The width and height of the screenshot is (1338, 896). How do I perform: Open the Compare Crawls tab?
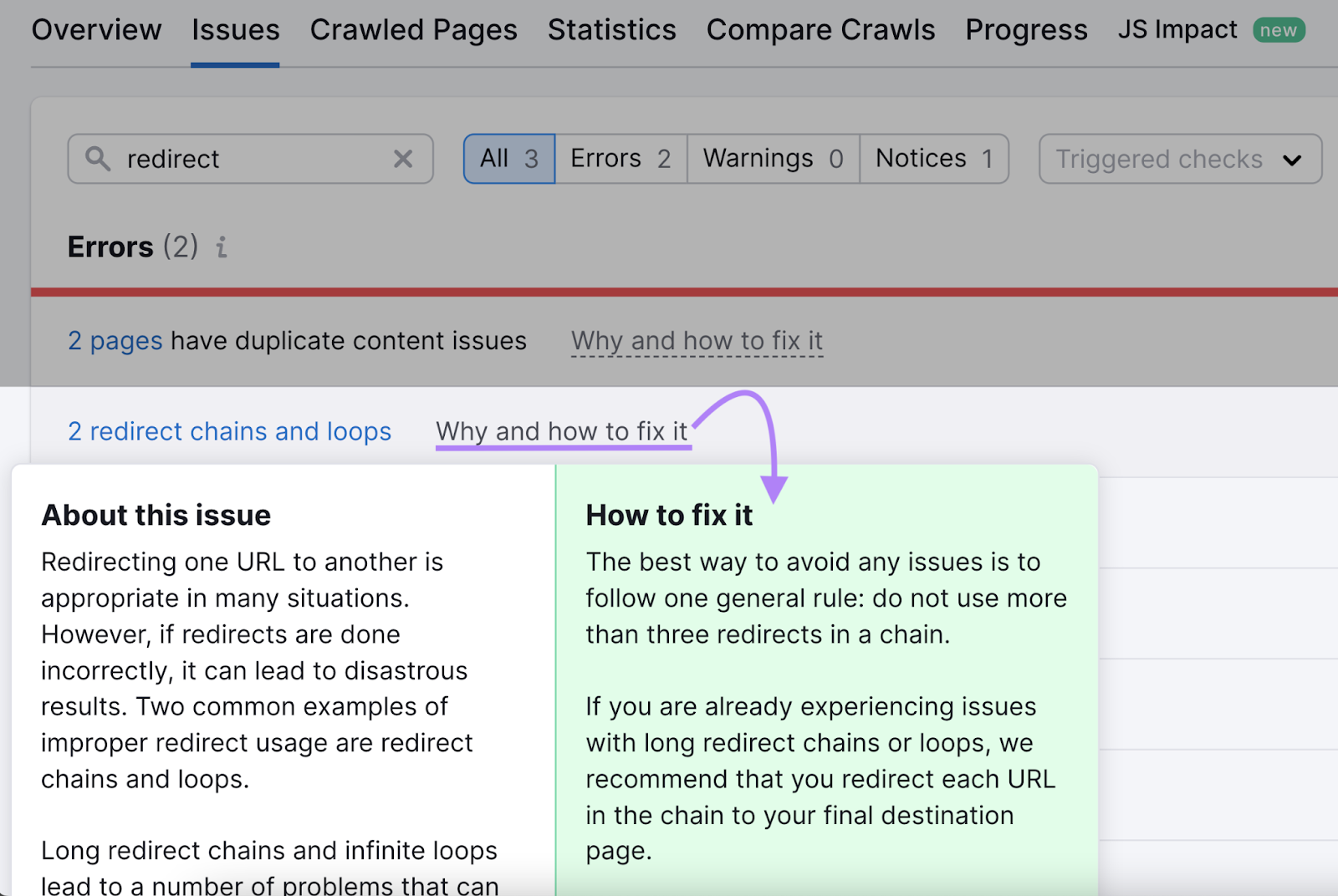(820, 30)
